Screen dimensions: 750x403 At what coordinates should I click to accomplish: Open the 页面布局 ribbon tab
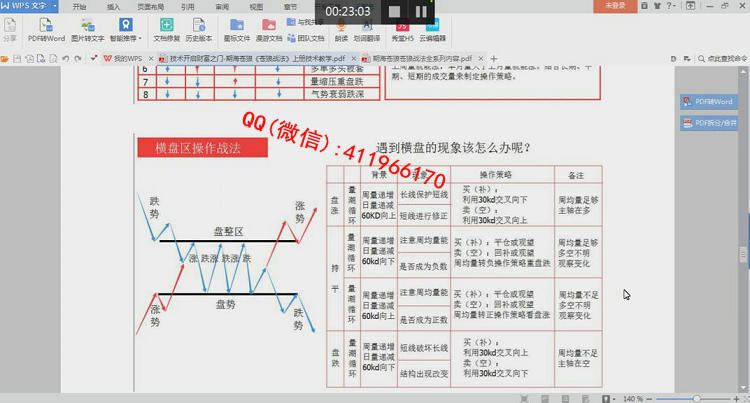pos(150,6)
